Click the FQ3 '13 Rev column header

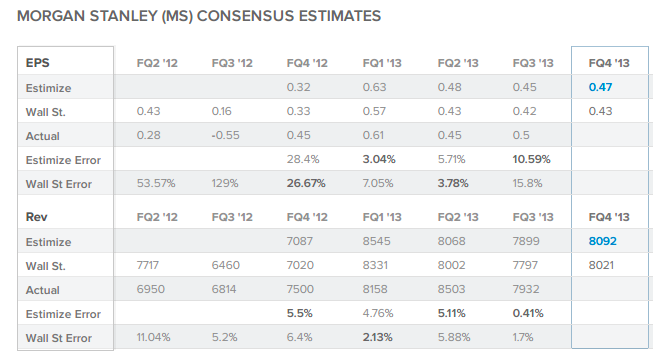point(533,217)
